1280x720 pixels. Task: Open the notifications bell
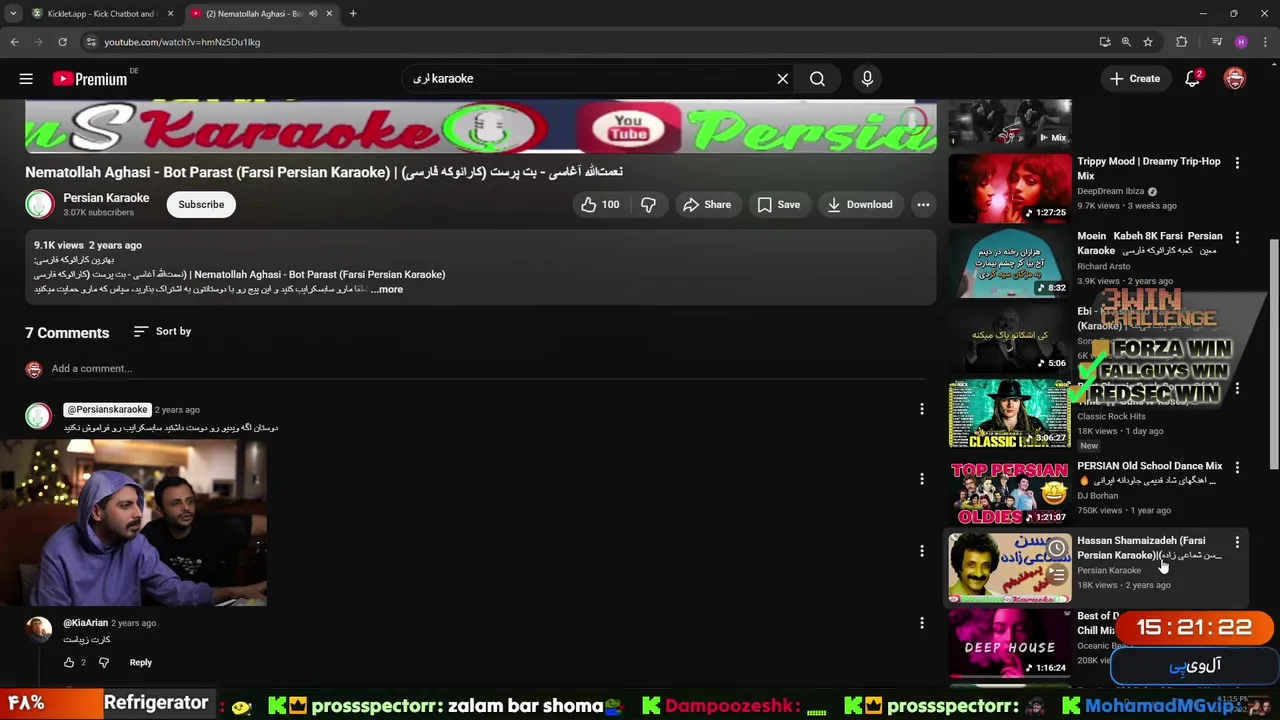(x=1192, y=78)
